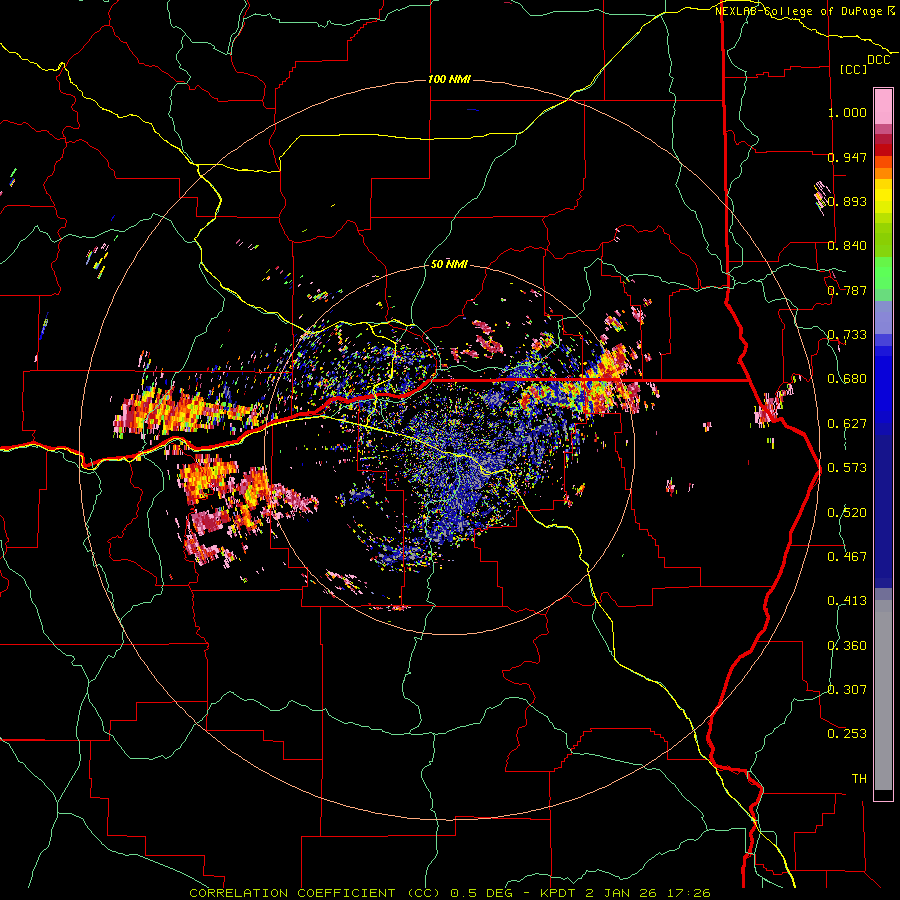
Task: Click the "DCC" label above the color scale
Action: tap(878, 60)
